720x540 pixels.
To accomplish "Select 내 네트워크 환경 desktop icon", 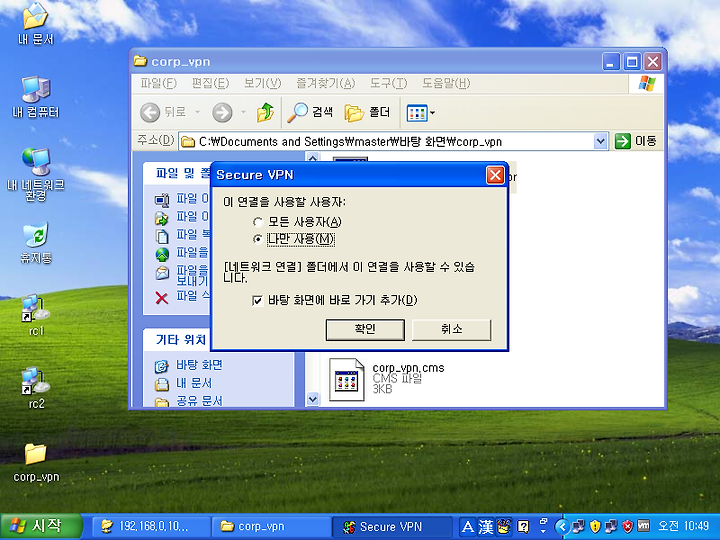I will [x=36, y=174].
